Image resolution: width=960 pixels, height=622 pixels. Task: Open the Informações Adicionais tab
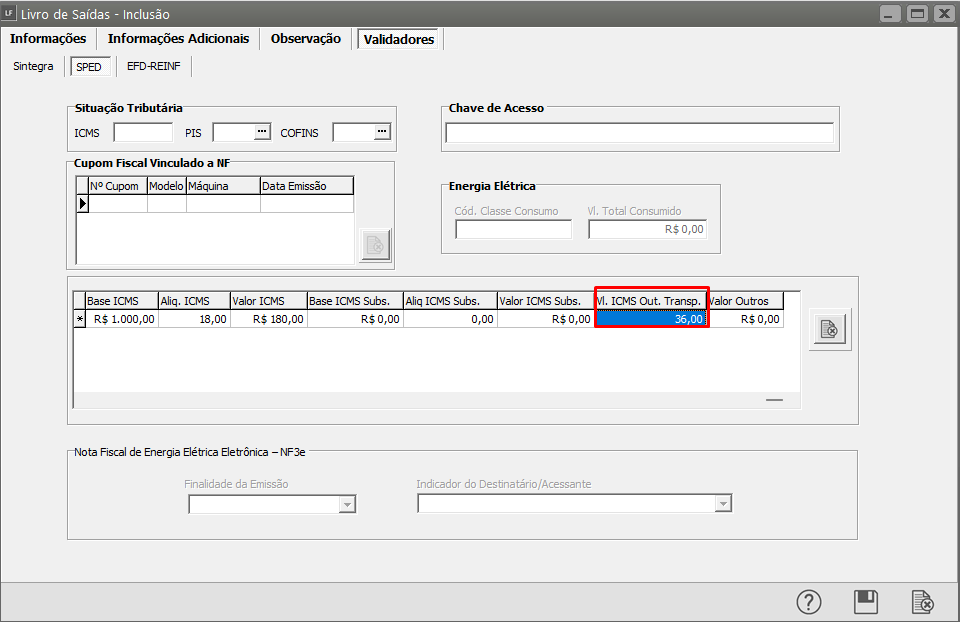pyautogui.click(x=178, y=39)
